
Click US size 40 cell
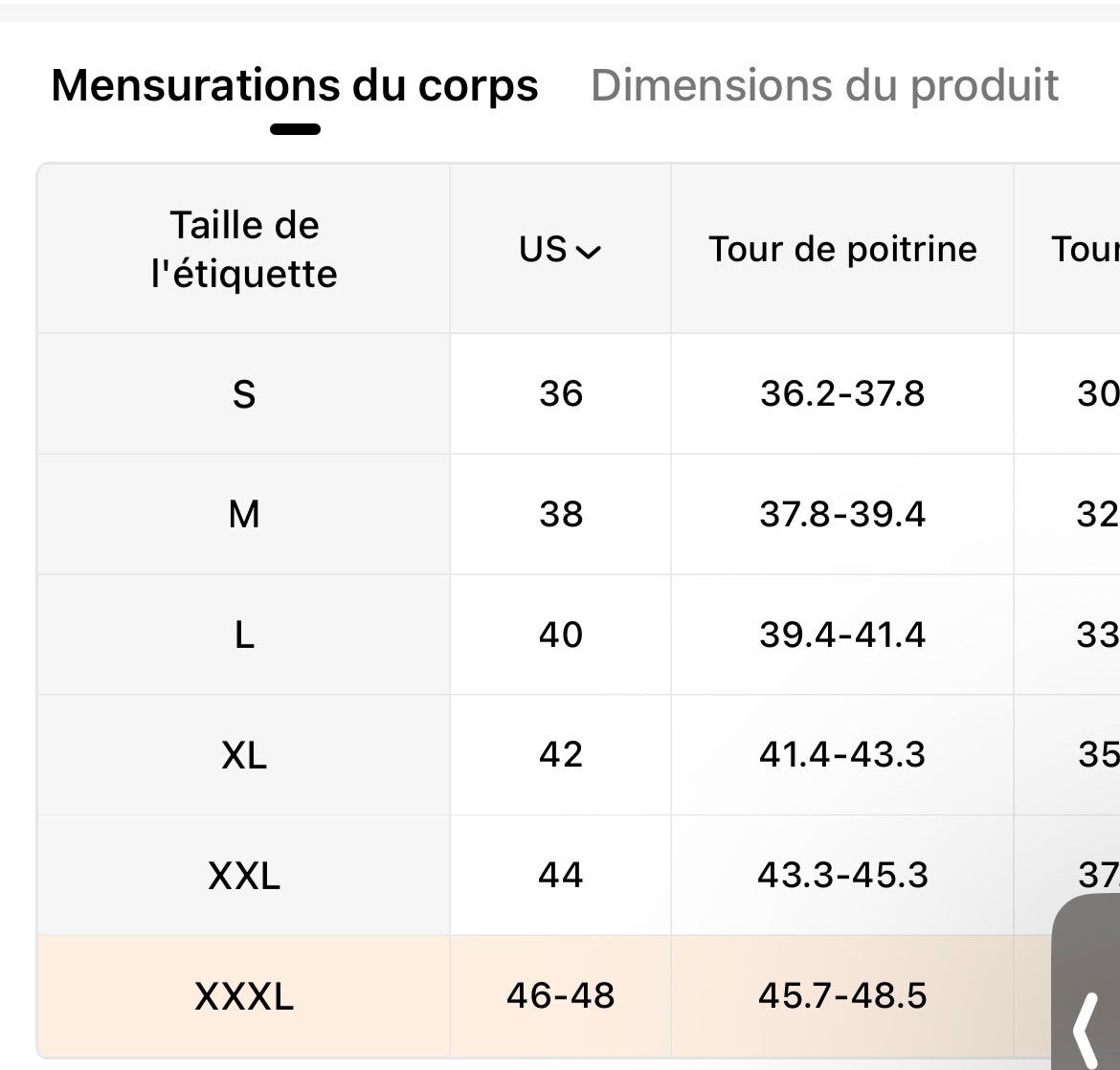click(x=561, y=635)
